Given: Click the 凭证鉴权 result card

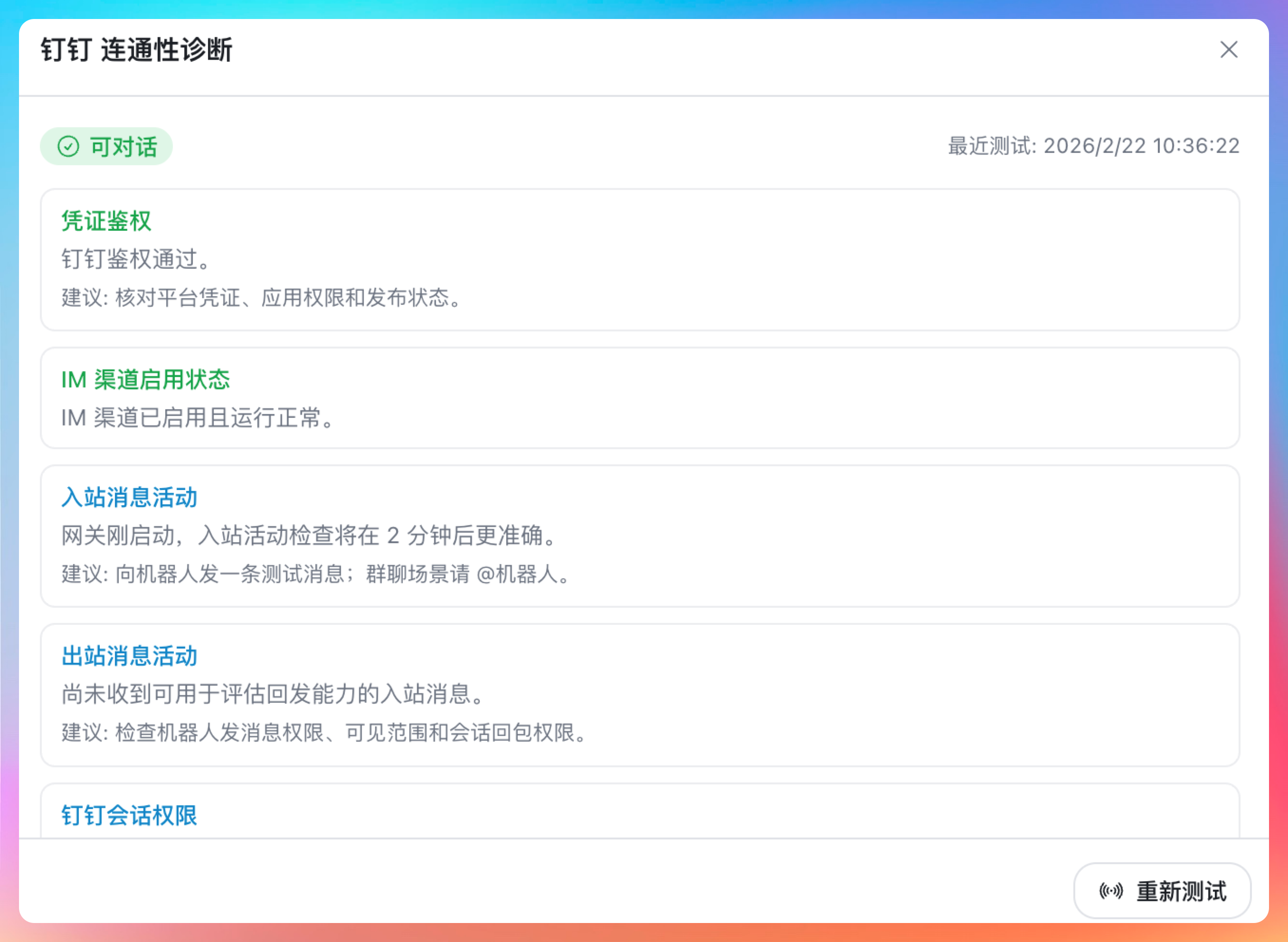Looking at the screenshot, I should pyautogui.click(x=798, y=259).
